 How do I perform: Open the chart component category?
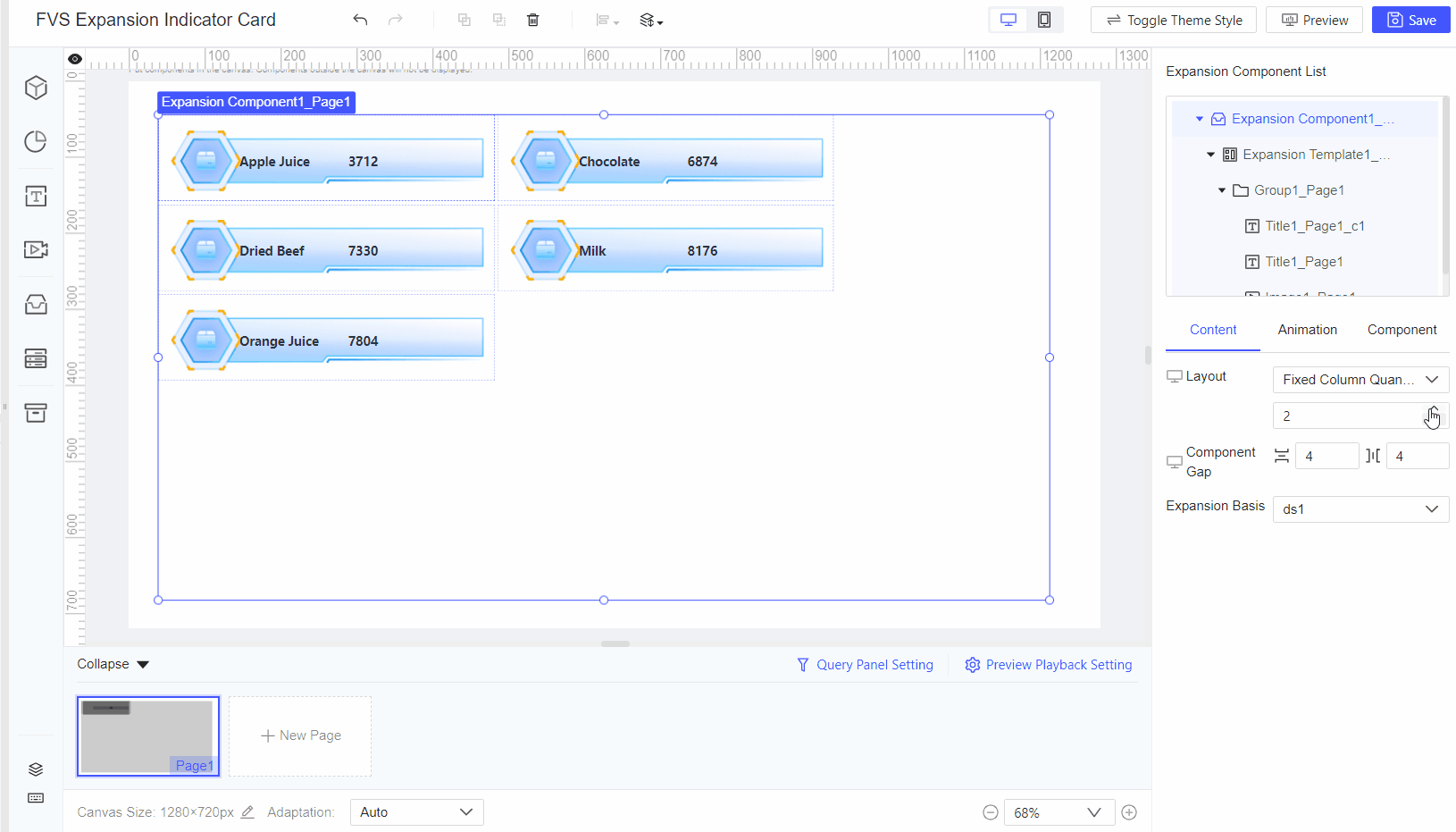coord(36,141)
